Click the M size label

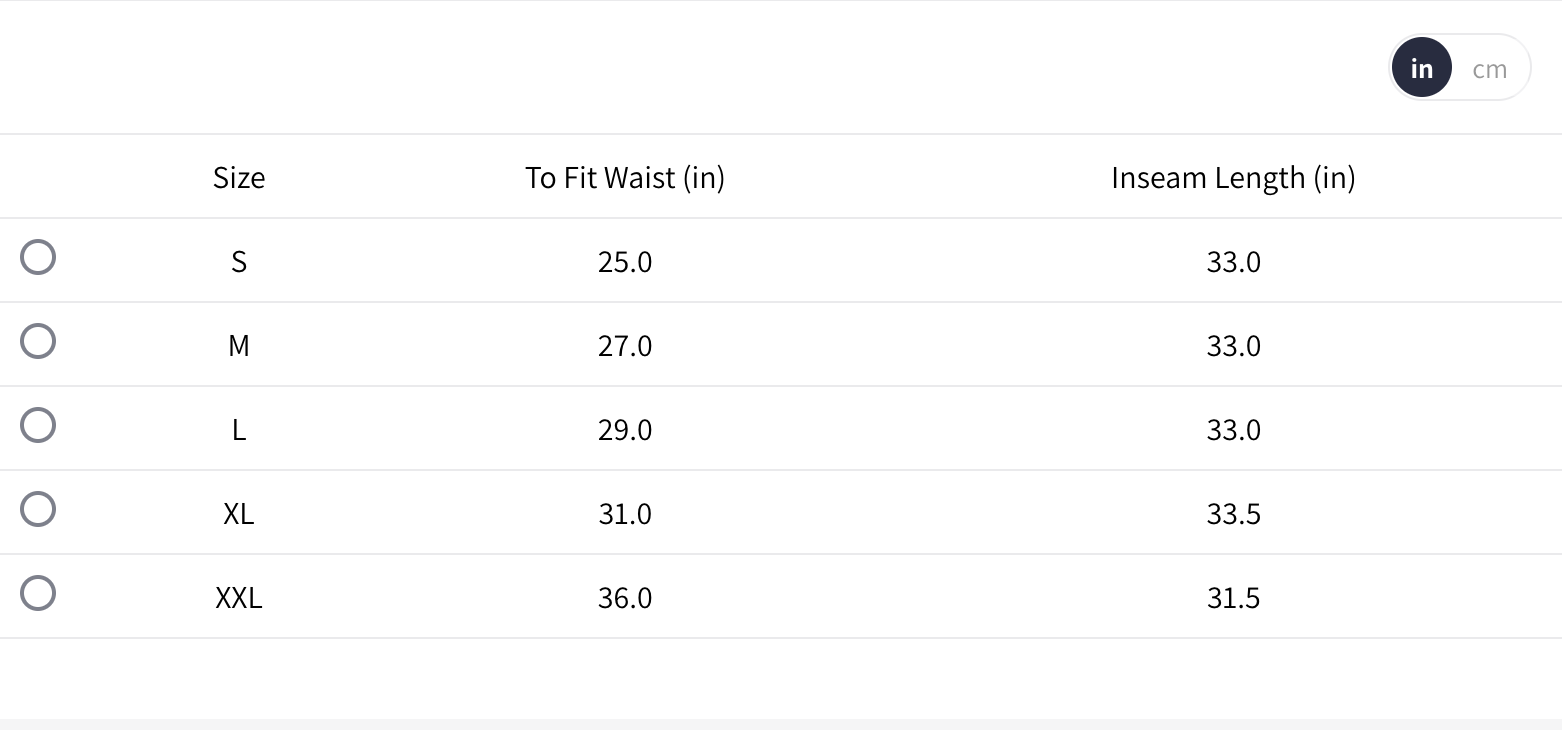click(239, 346)
